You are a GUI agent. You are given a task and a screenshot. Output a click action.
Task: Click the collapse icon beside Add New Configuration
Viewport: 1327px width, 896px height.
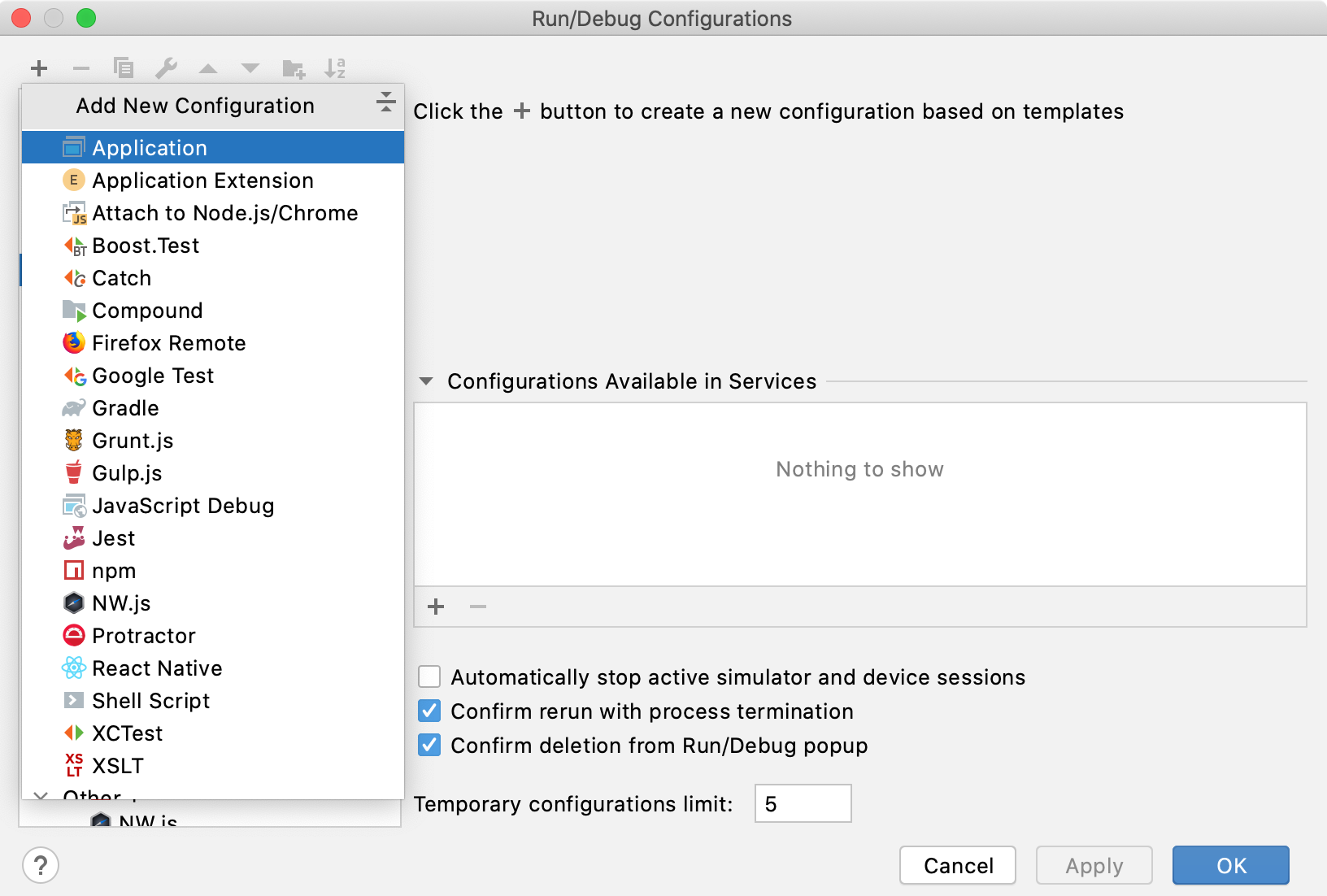(386, 102)
